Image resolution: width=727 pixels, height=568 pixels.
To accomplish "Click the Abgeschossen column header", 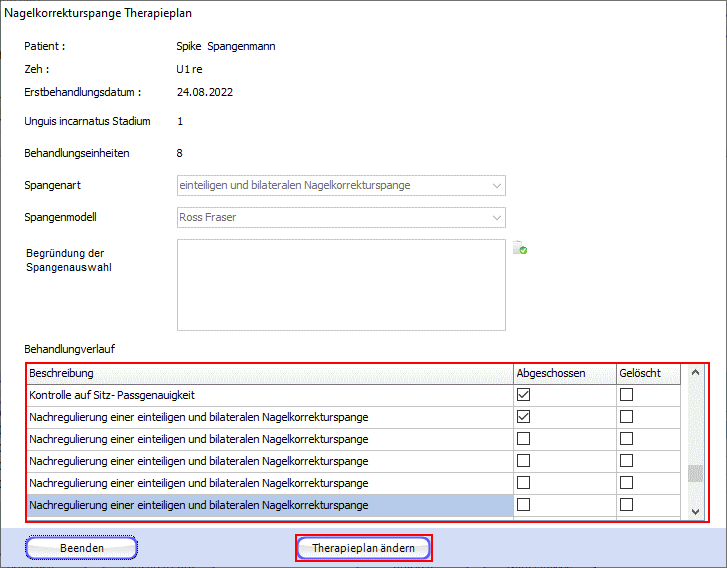I will 562,373.
